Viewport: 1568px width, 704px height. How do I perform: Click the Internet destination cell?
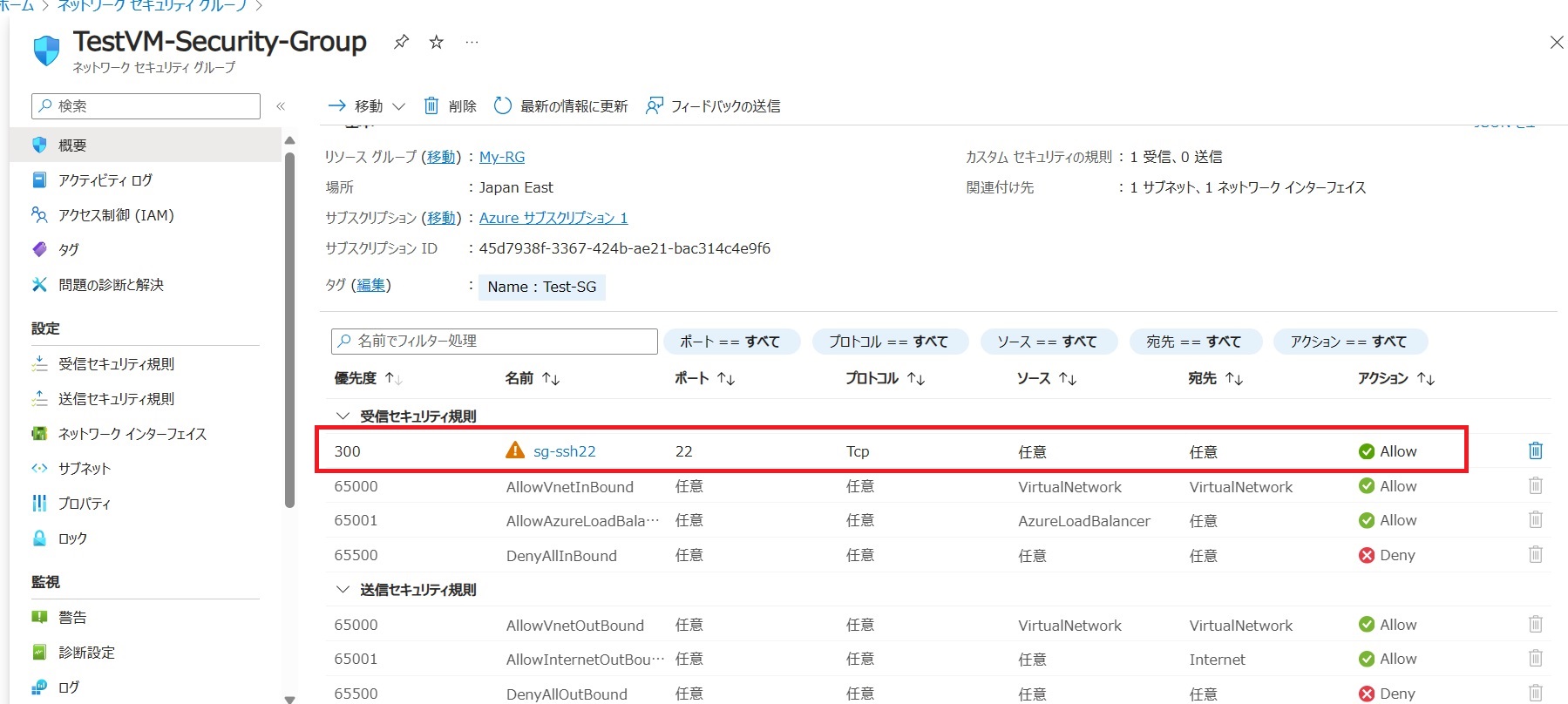[x=1218, y=660]
